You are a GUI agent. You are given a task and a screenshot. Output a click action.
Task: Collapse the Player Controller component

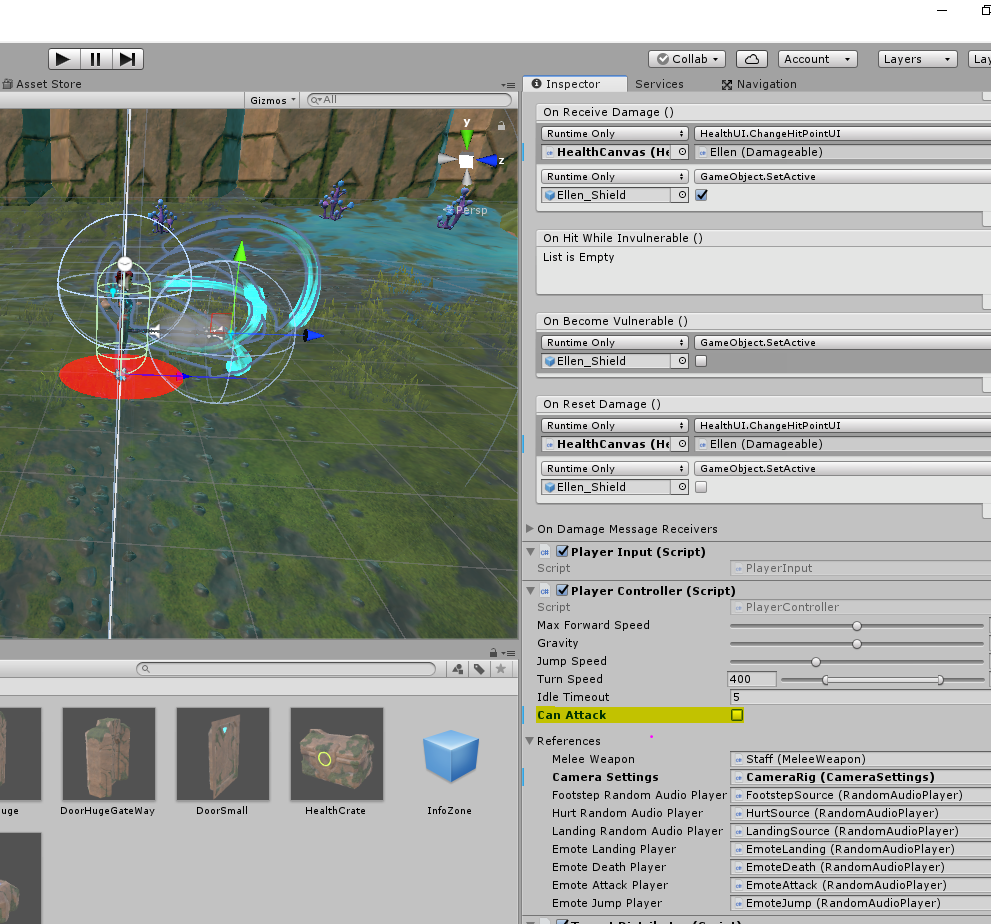[531, 591]
